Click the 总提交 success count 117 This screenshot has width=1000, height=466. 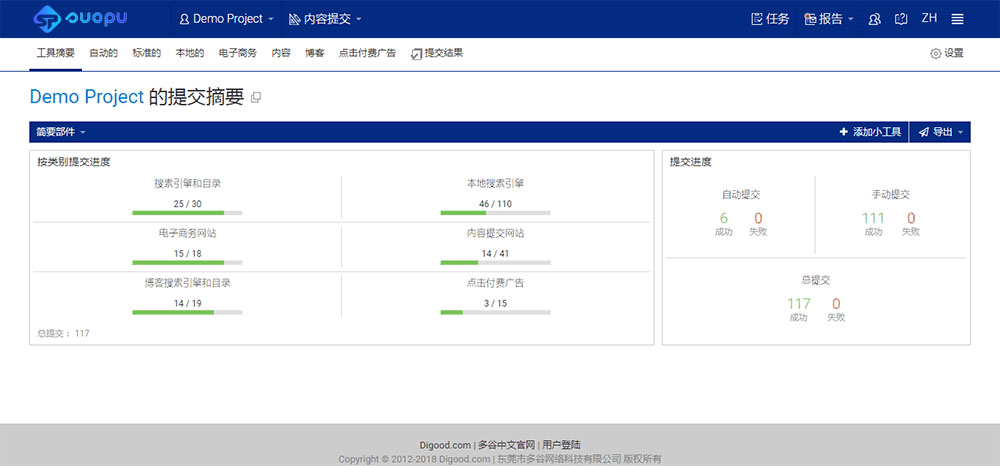tap(798, 304)
